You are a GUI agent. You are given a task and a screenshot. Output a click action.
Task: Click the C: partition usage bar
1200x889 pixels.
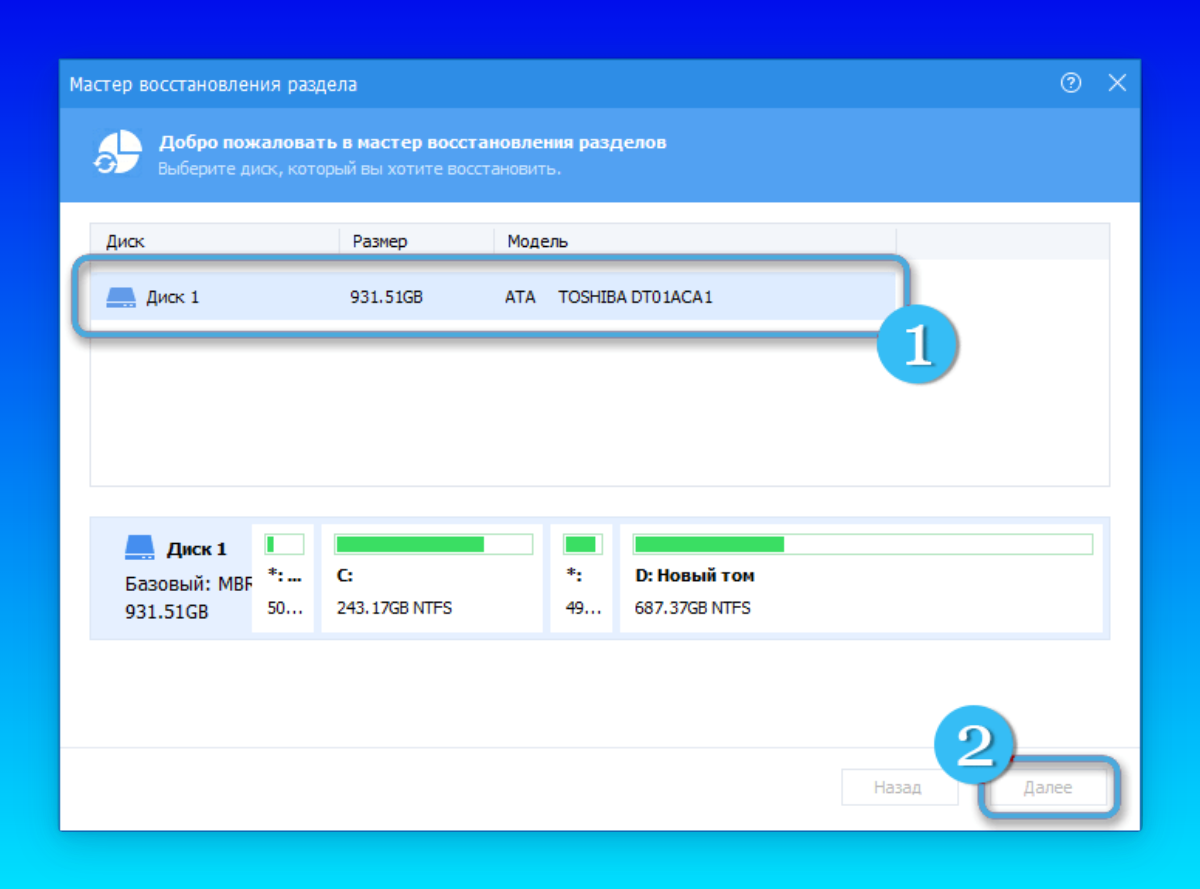point(434,544)
